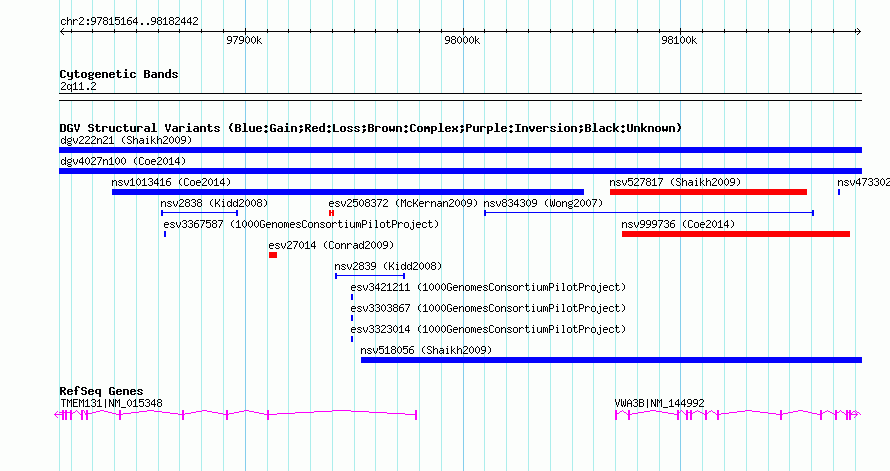
Task: Open the nsv1013416 (Coe2014) label
Action: pos(171,182)
